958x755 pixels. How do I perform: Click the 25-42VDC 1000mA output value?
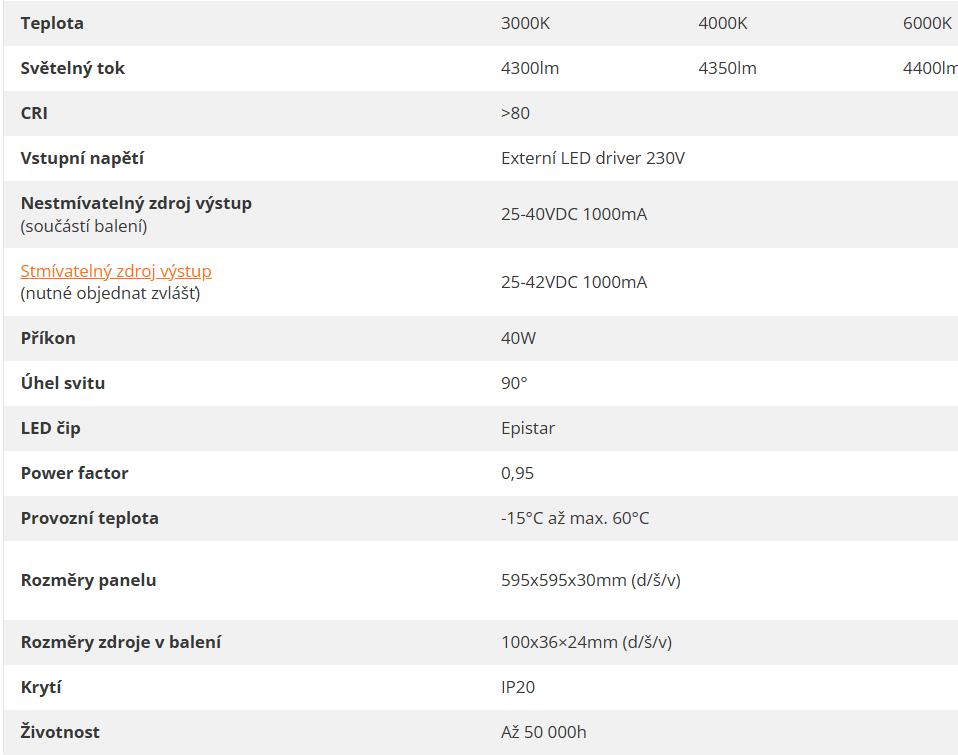coord(574,282)
